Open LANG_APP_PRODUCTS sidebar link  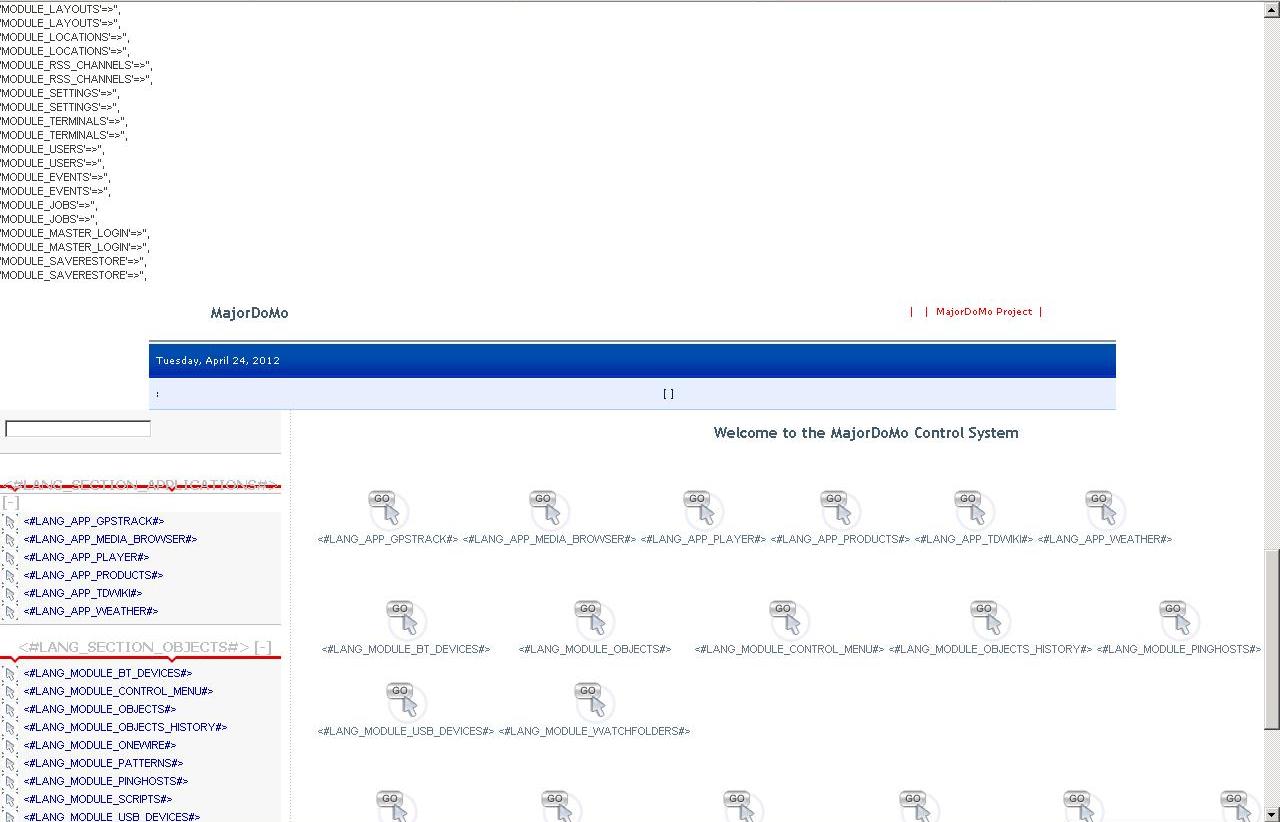94,575
